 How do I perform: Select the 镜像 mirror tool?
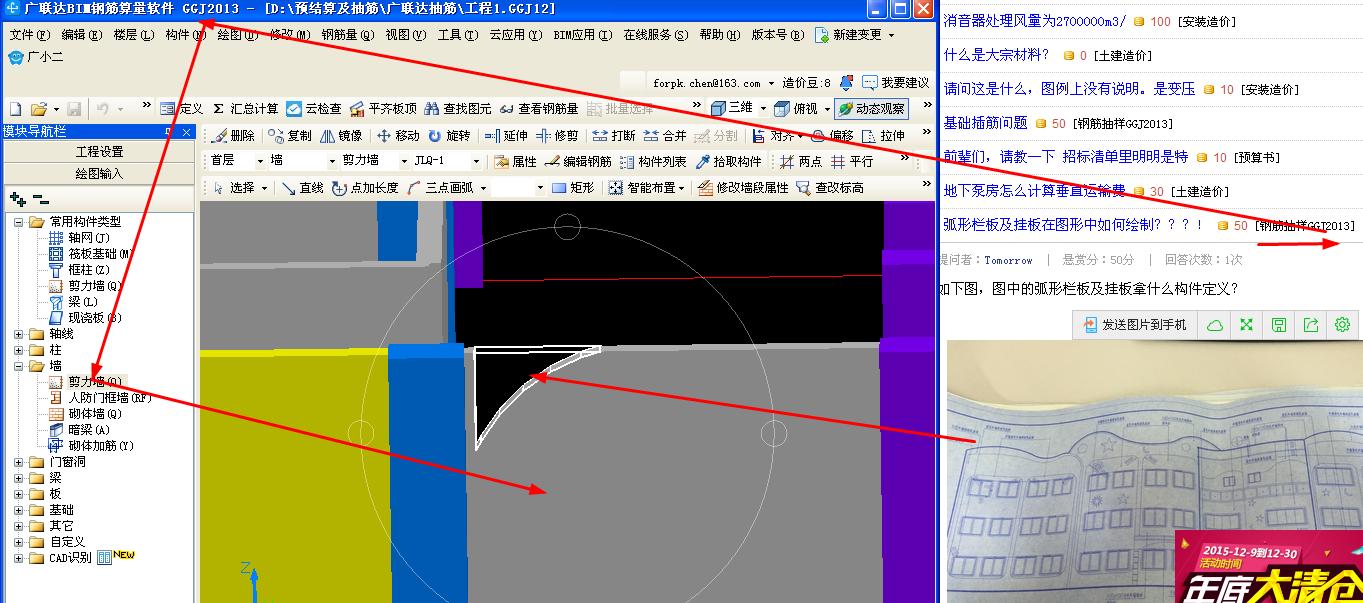[x=341, y=136]
